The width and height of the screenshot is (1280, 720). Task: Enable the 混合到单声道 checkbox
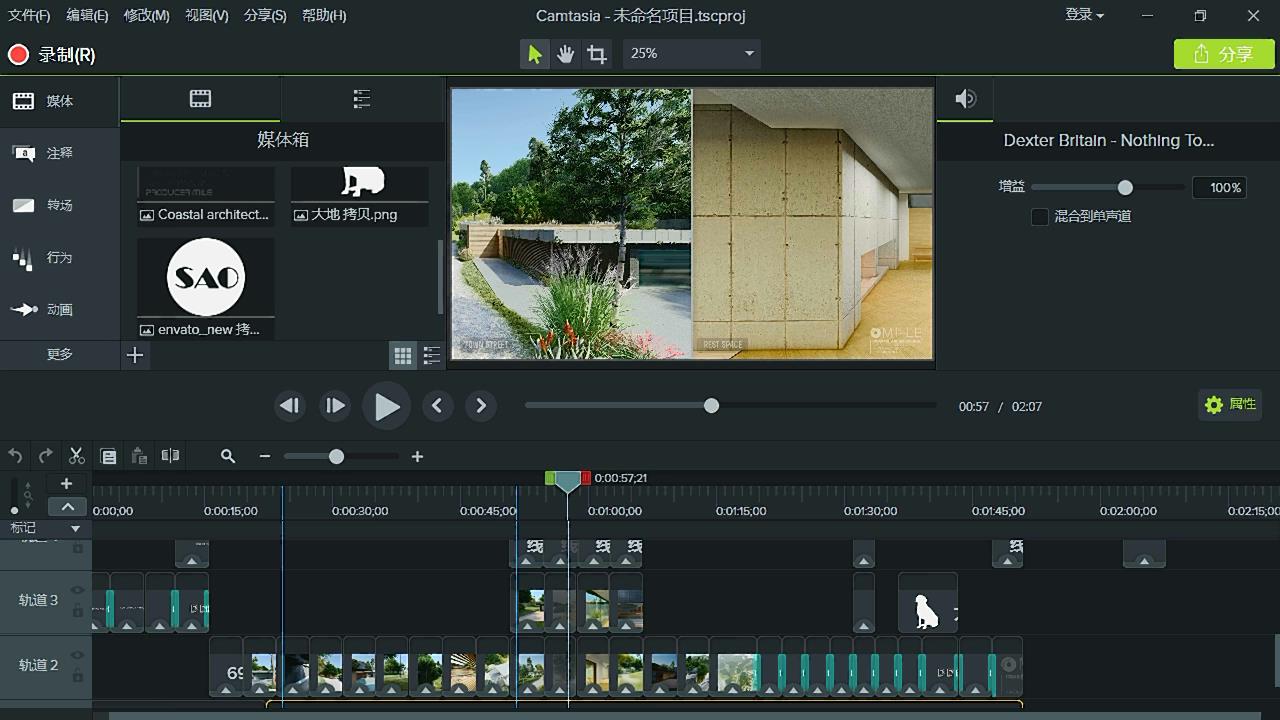(1040, 216)
